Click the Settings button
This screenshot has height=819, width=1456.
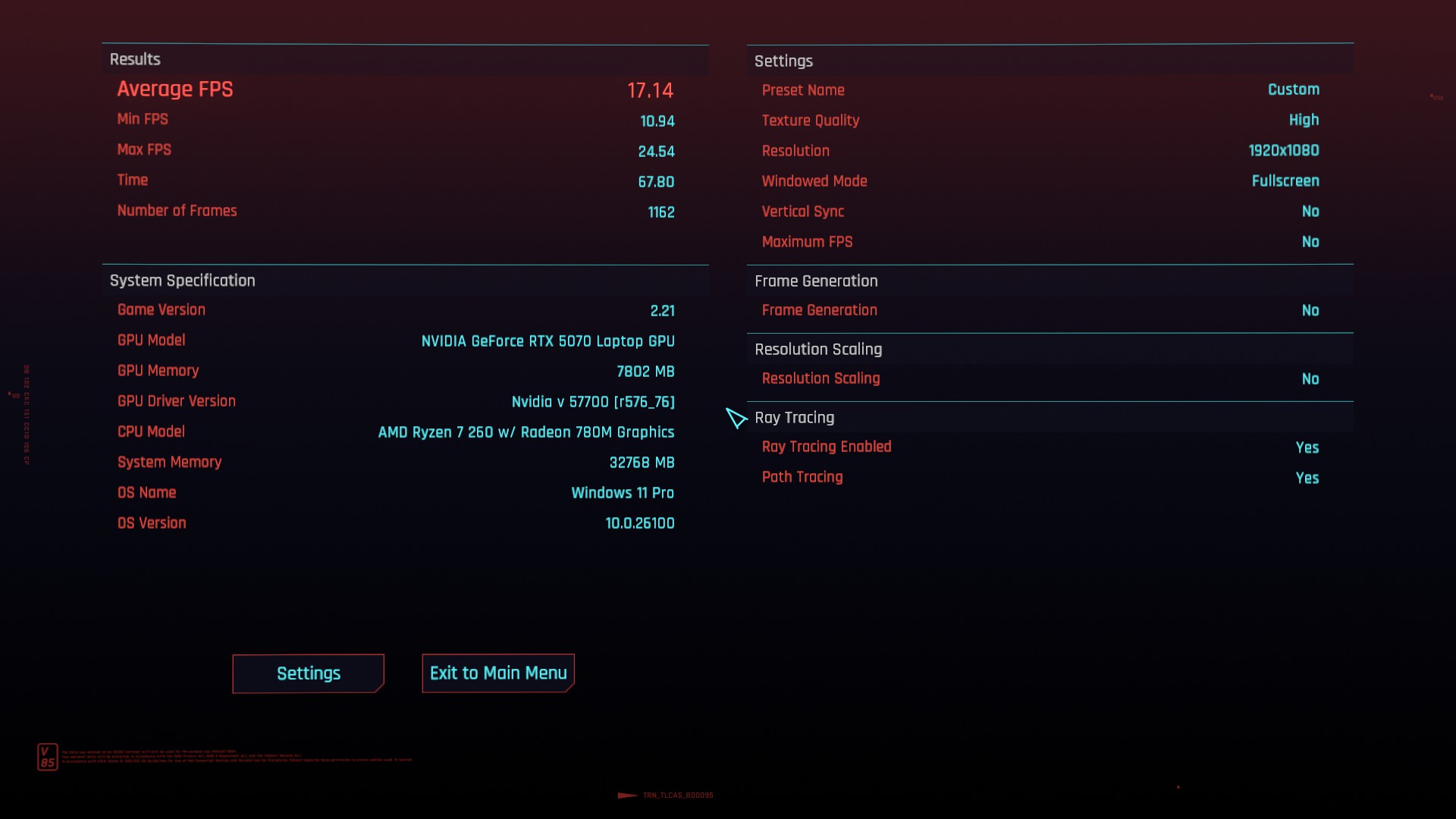pyautogui.click(x=308, y=673)
